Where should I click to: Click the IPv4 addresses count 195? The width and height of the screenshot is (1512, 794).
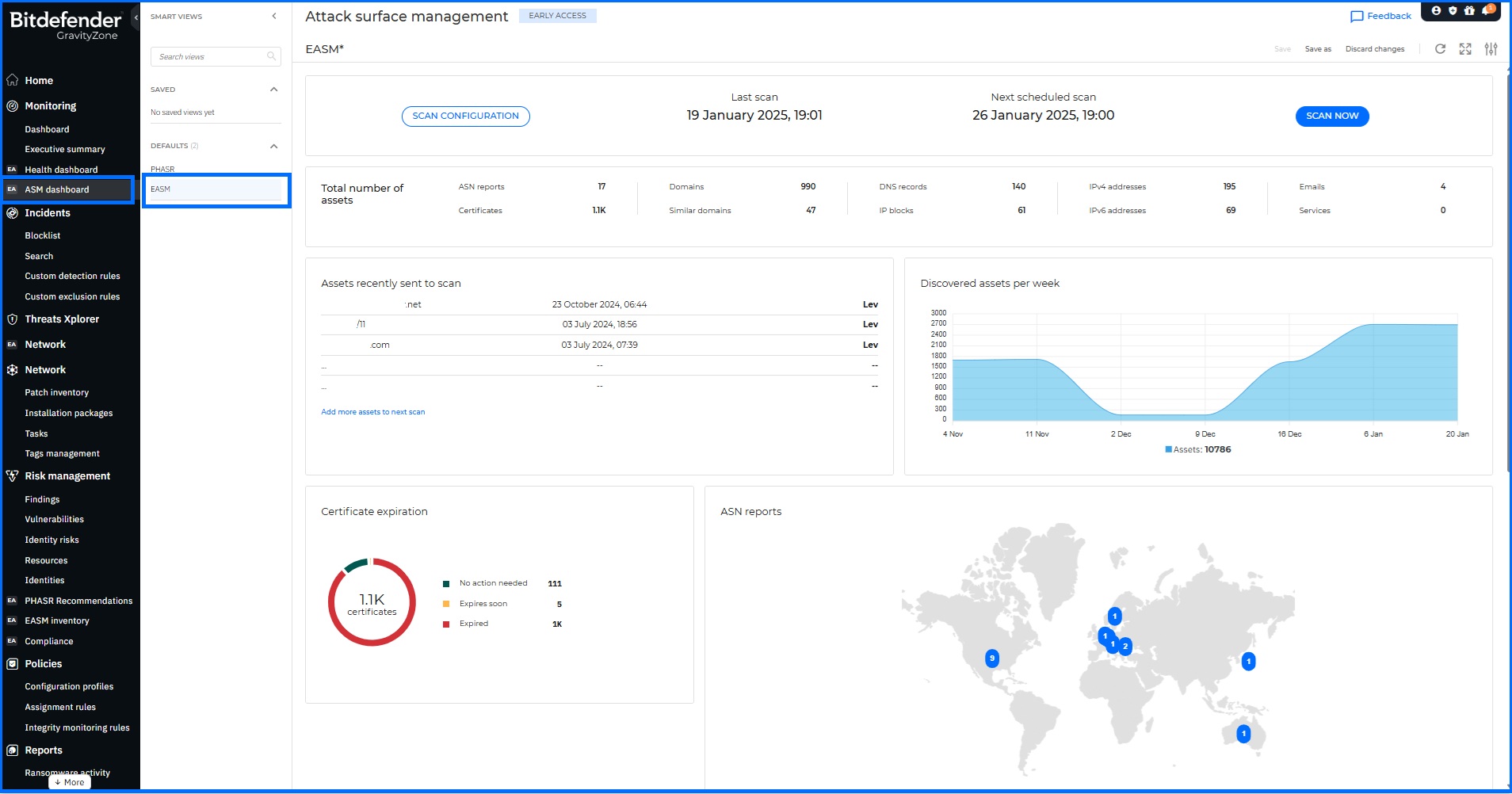point(1229,186)
